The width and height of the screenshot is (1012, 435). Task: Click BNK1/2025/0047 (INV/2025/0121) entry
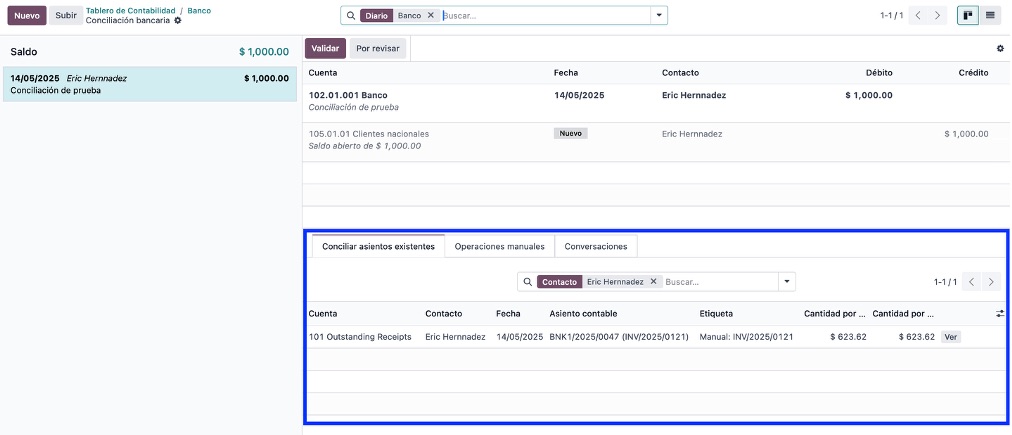[x=619, y=337]
